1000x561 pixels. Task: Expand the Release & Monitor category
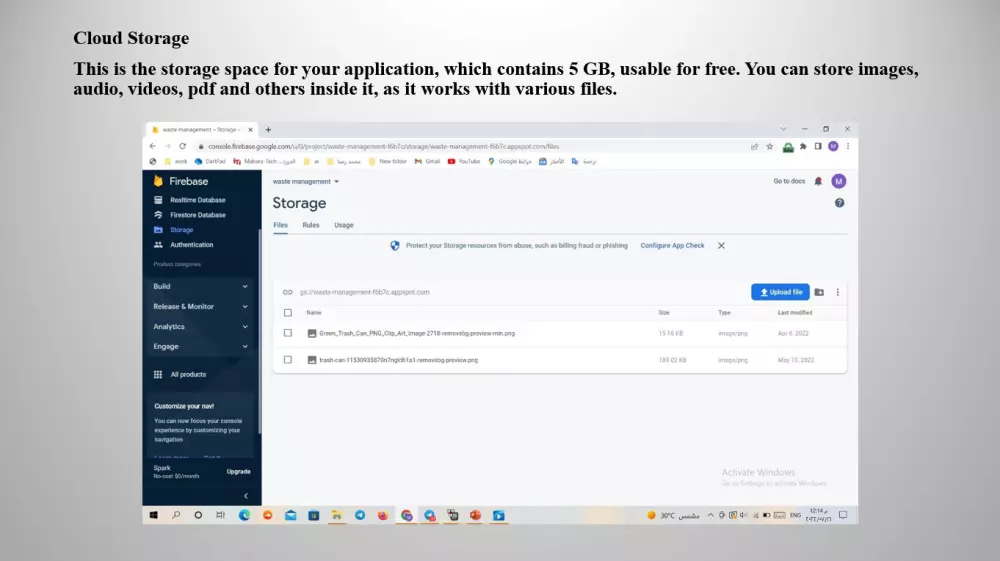coord(200,307)
